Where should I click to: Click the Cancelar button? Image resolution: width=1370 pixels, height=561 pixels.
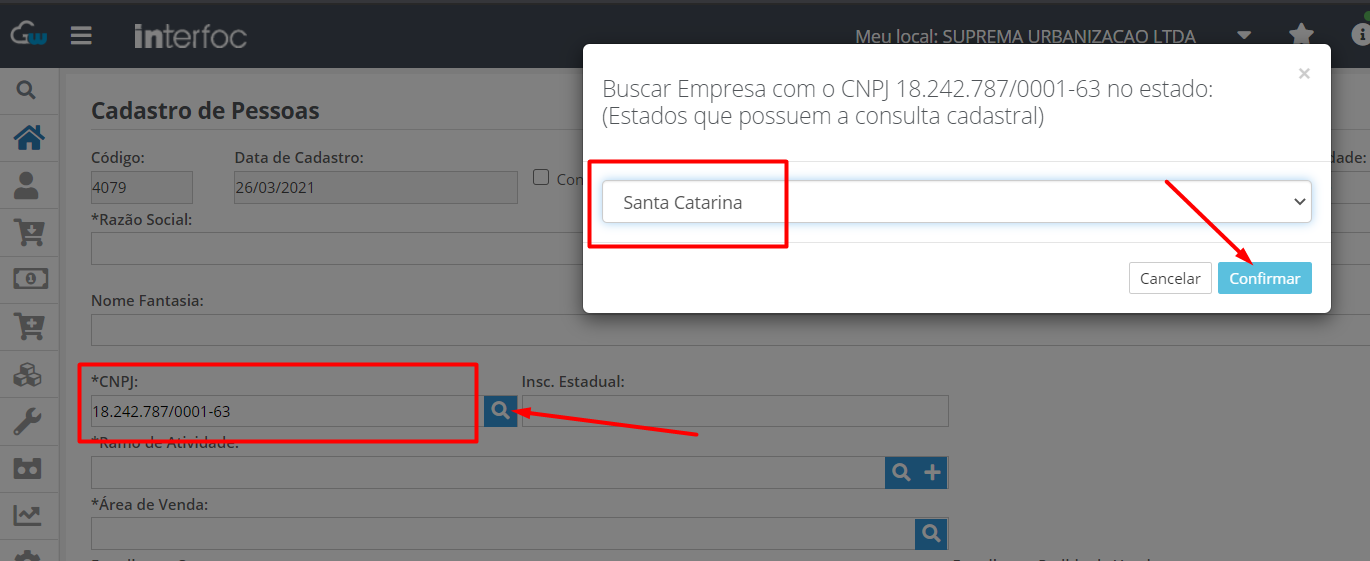coord(1170,278)
